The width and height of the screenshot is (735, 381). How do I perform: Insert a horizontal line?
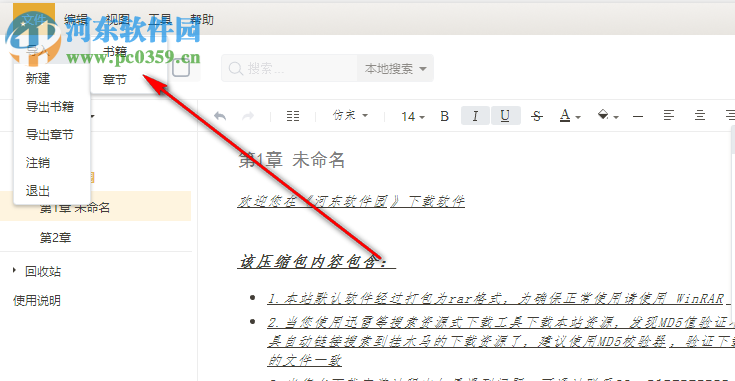(638, 116)
